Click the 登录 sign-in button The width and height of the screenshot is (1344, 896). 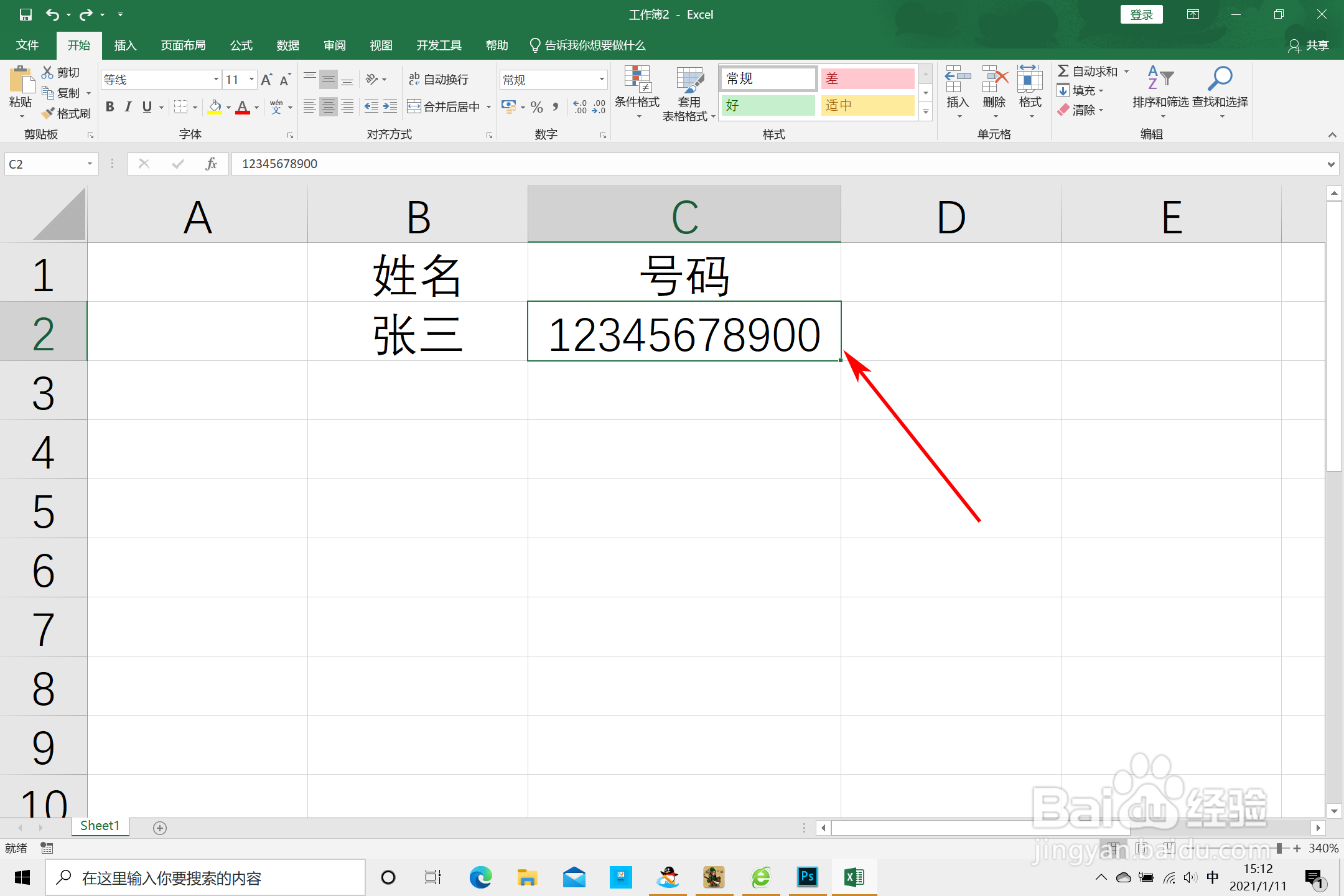click(1141, 14)
